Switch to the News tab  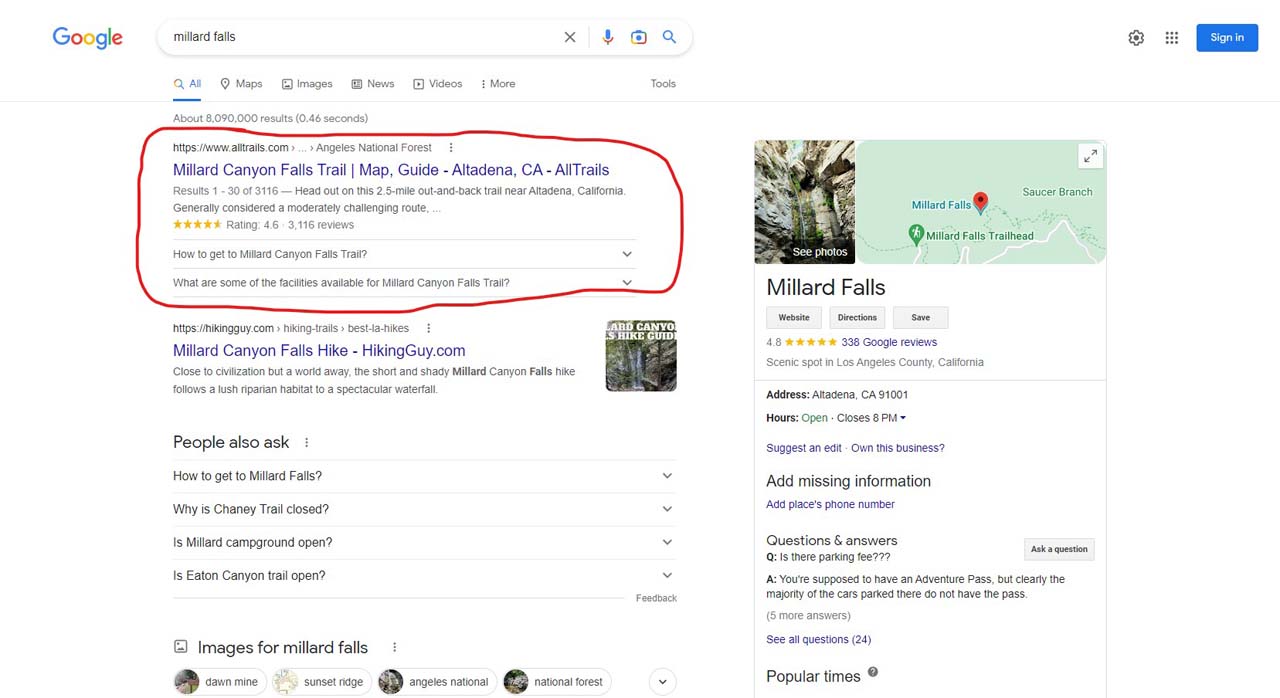pyautogui.click(x=372, y=84)
